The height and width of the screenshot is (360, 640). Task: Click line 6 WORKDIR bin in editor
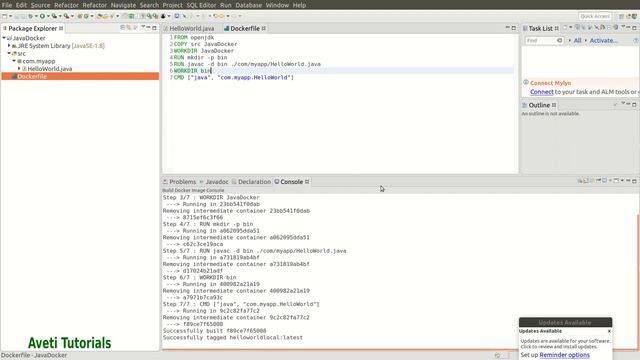point(192,71)
